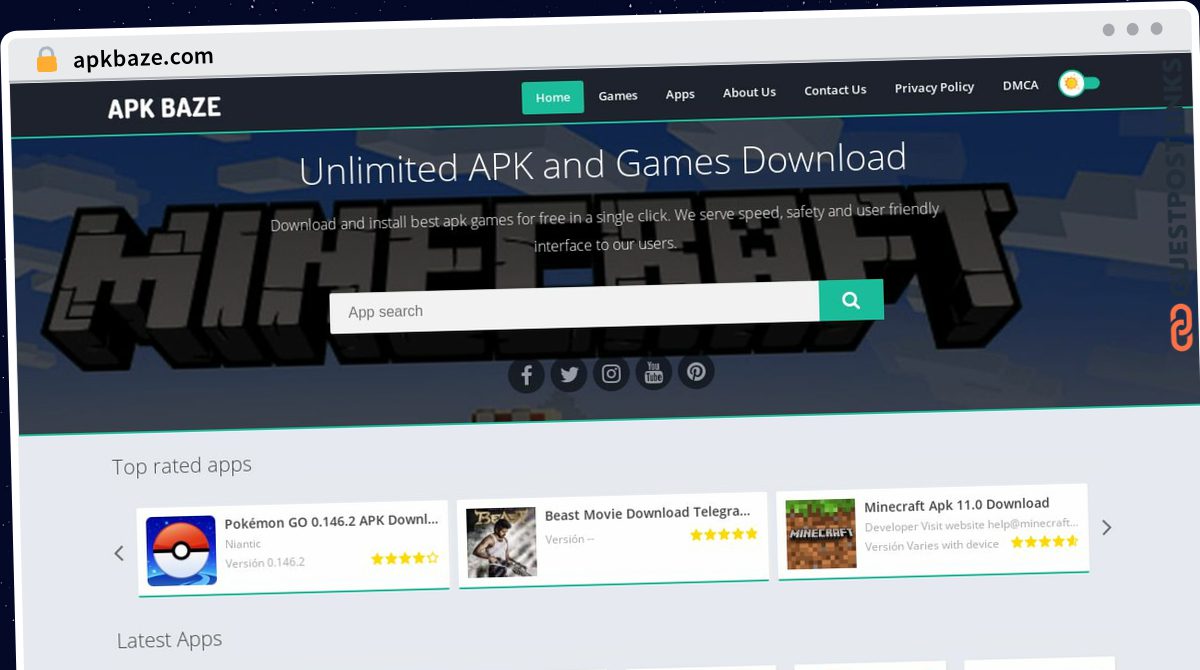The image size is (1200, 670).
Task: Show previous top rated apps arrow
Action: (x=119, y=553)
